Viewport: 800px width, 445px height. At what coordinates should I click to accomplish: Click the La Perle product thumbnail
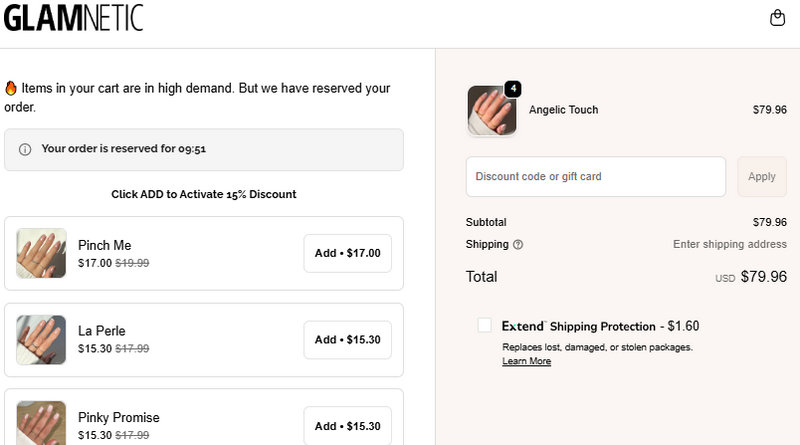[42, 339]
